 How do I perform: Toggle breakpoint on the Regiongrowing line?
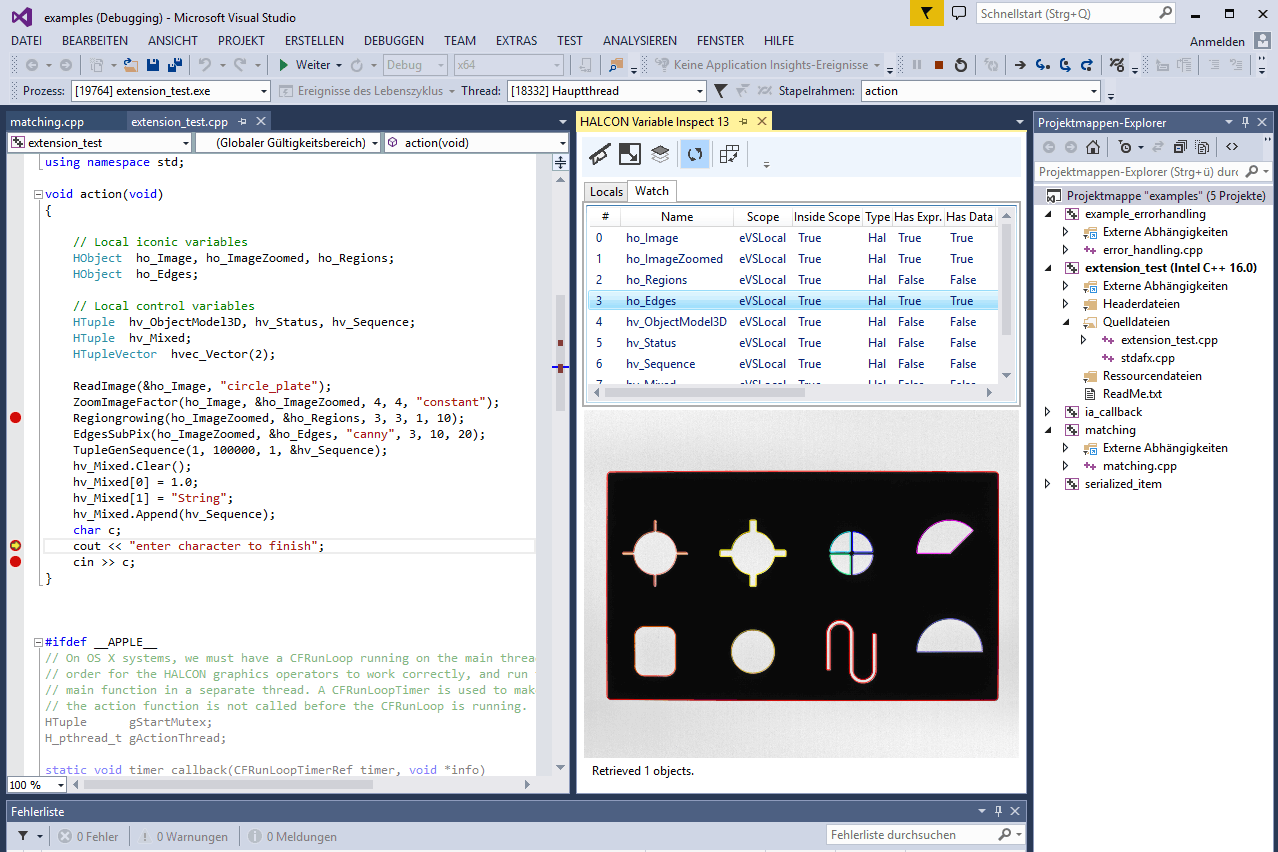point(15,418)
